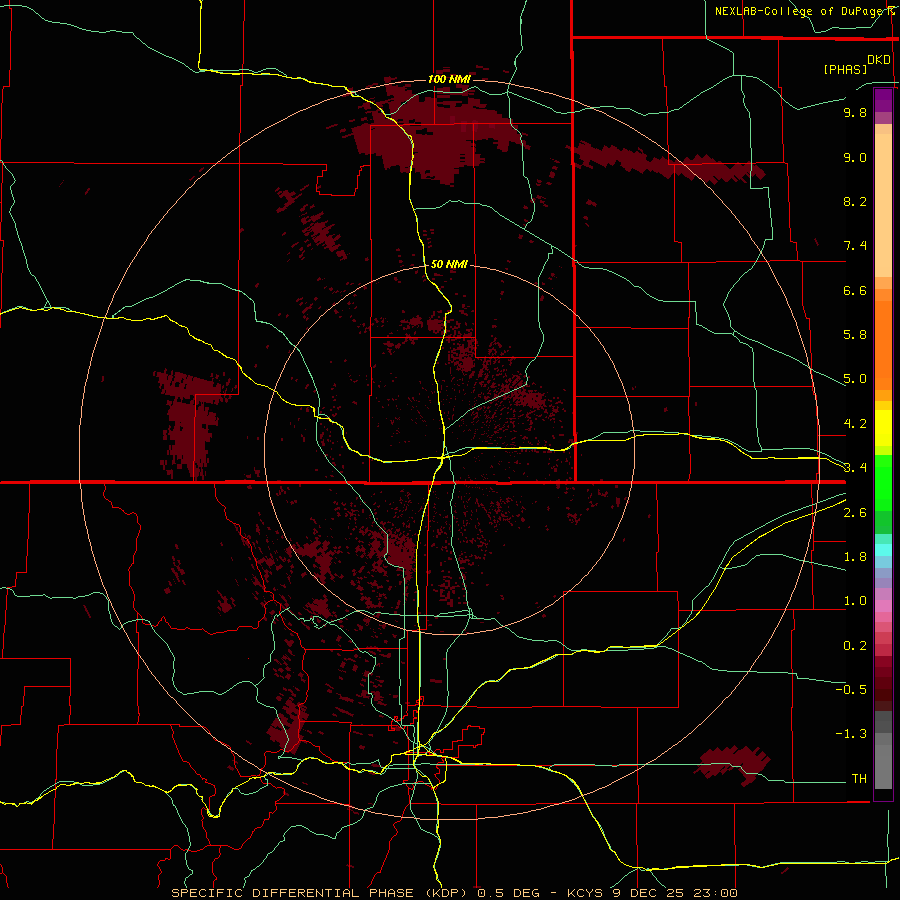
Task: Select the purple swatch atop the color bar
Action: pos(883,100)
